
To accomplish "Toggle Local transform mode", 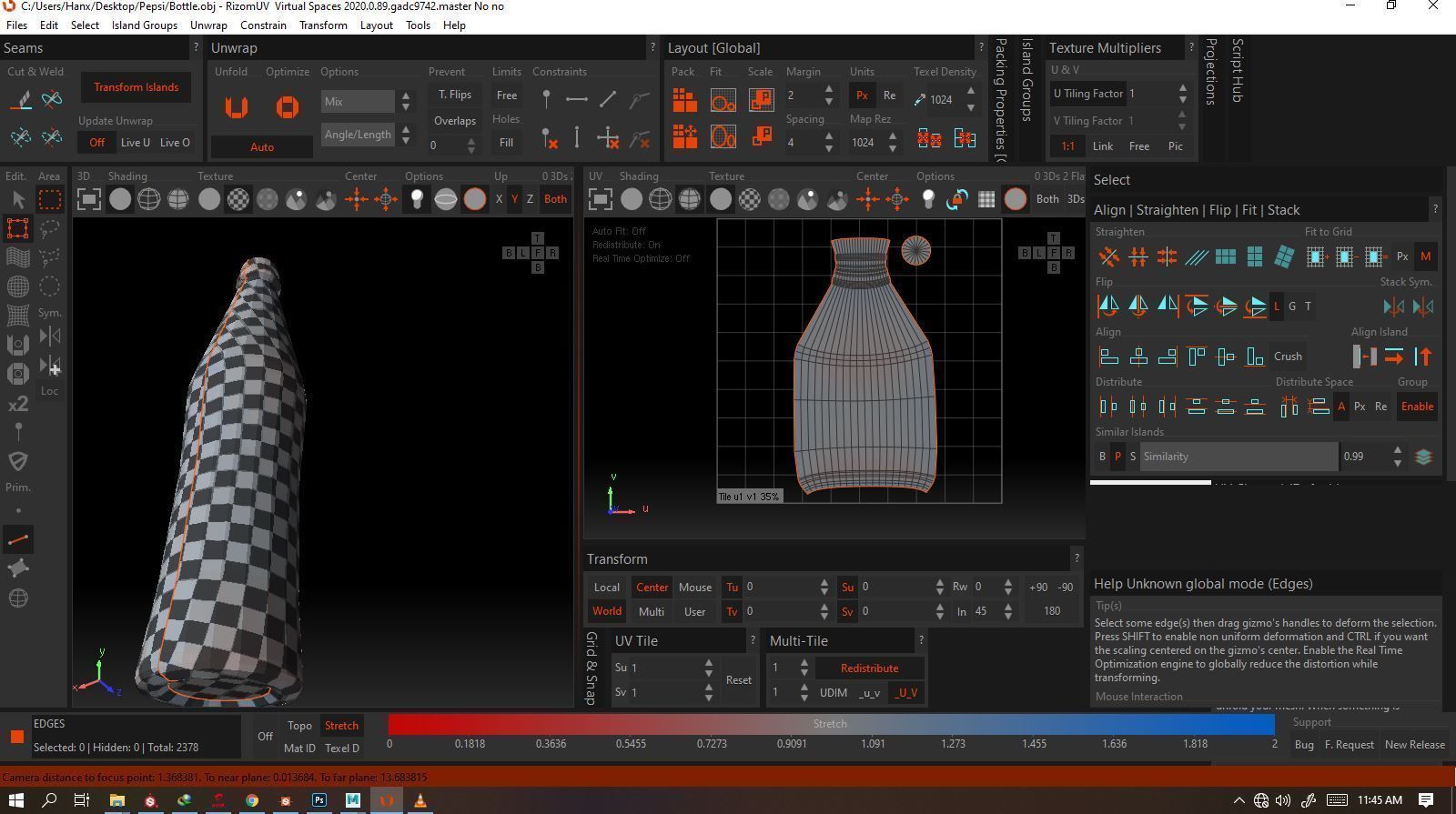I will 607,588.
